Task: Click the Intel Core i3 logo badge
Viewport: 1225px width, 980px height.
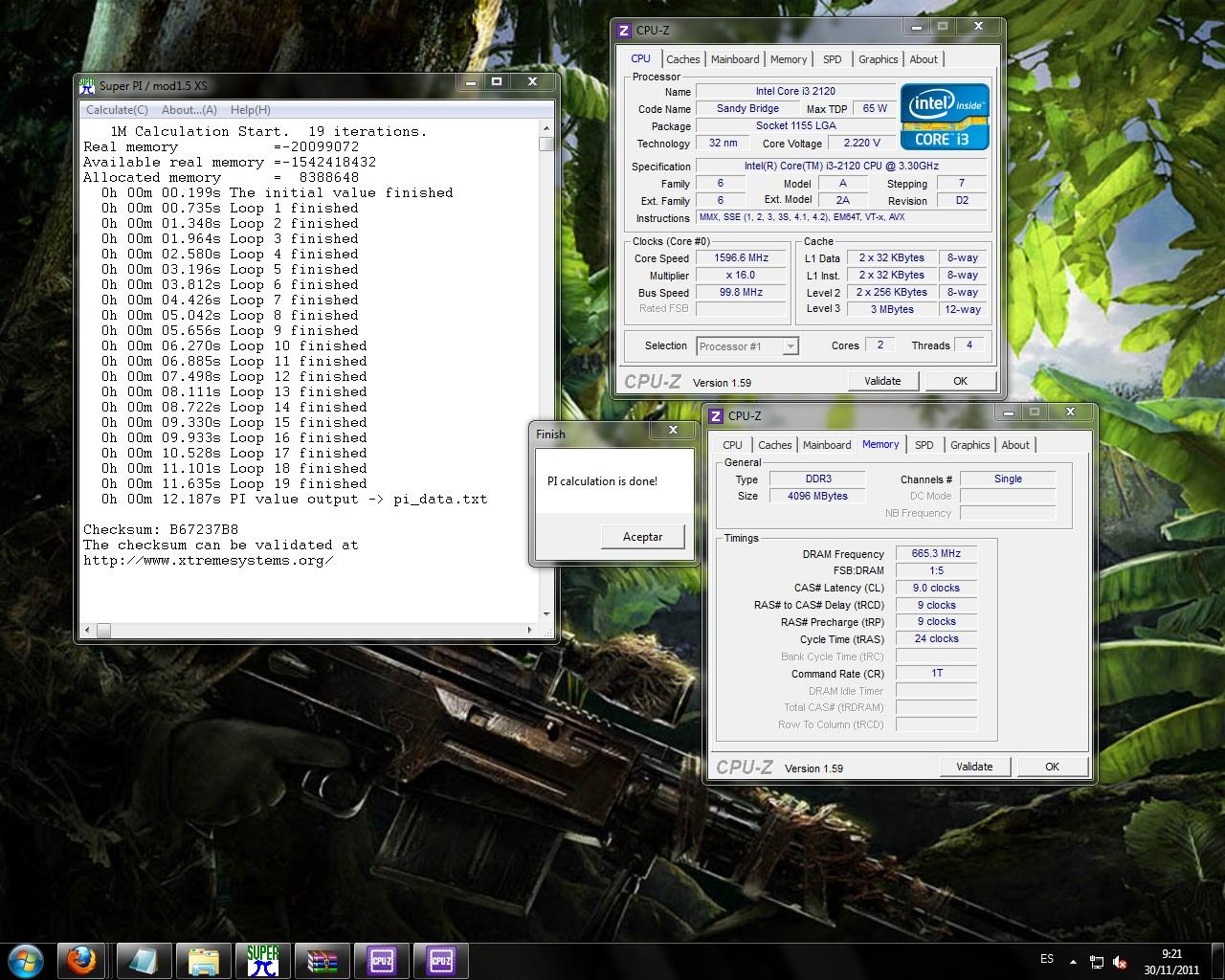Action: click(945, 117)
